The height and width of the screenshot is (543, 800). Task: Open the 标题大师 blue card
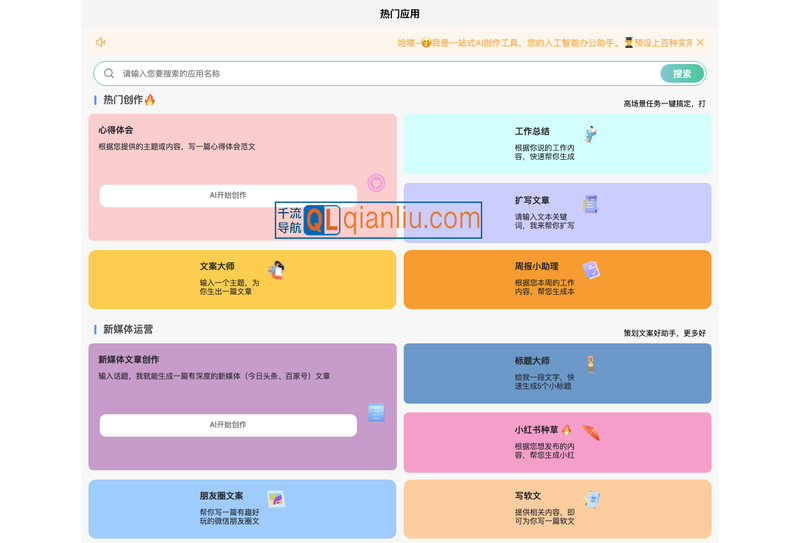(557, 374)
